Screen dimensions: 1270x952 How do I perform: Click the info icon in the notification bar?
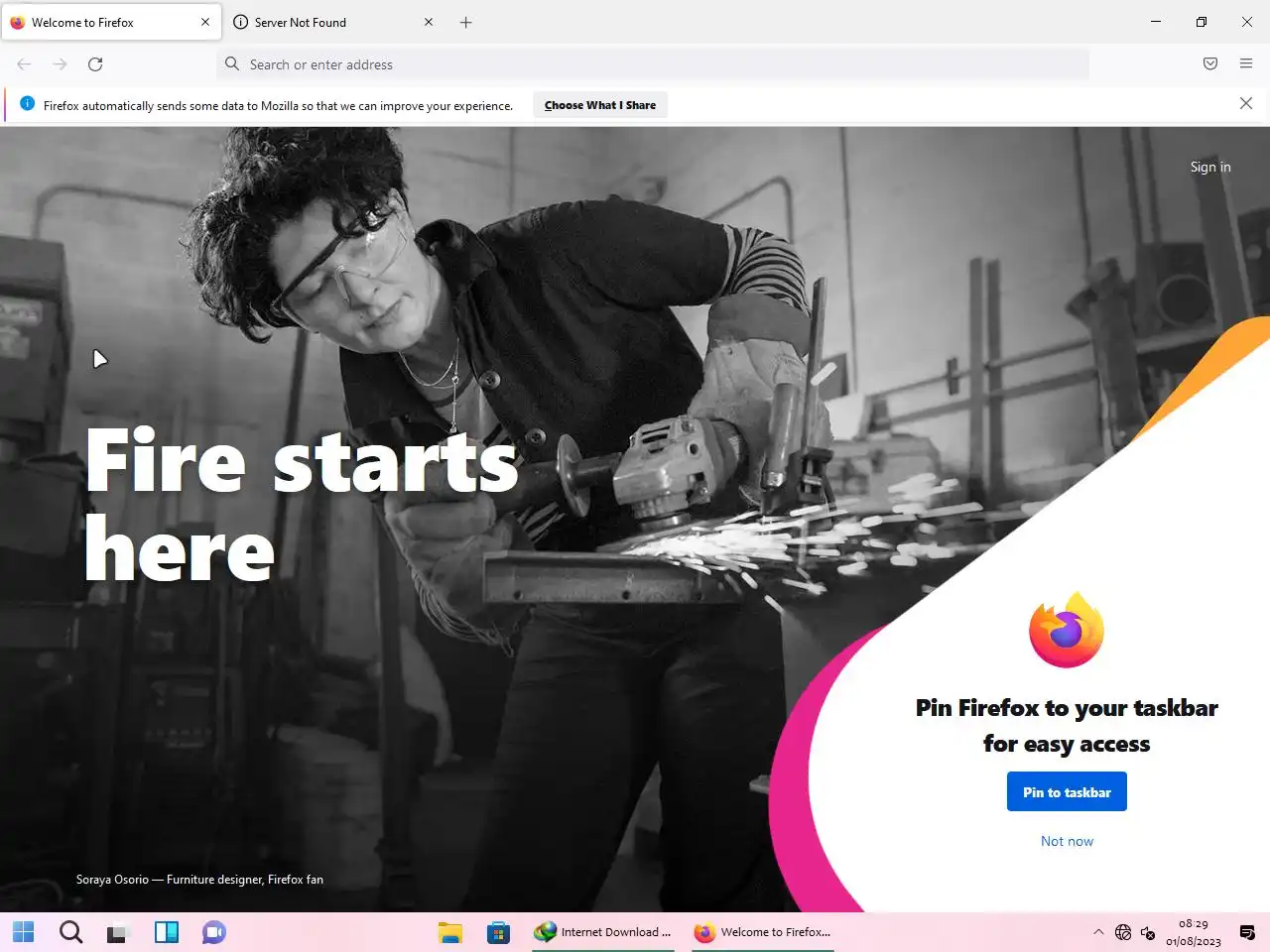point(27,104)
